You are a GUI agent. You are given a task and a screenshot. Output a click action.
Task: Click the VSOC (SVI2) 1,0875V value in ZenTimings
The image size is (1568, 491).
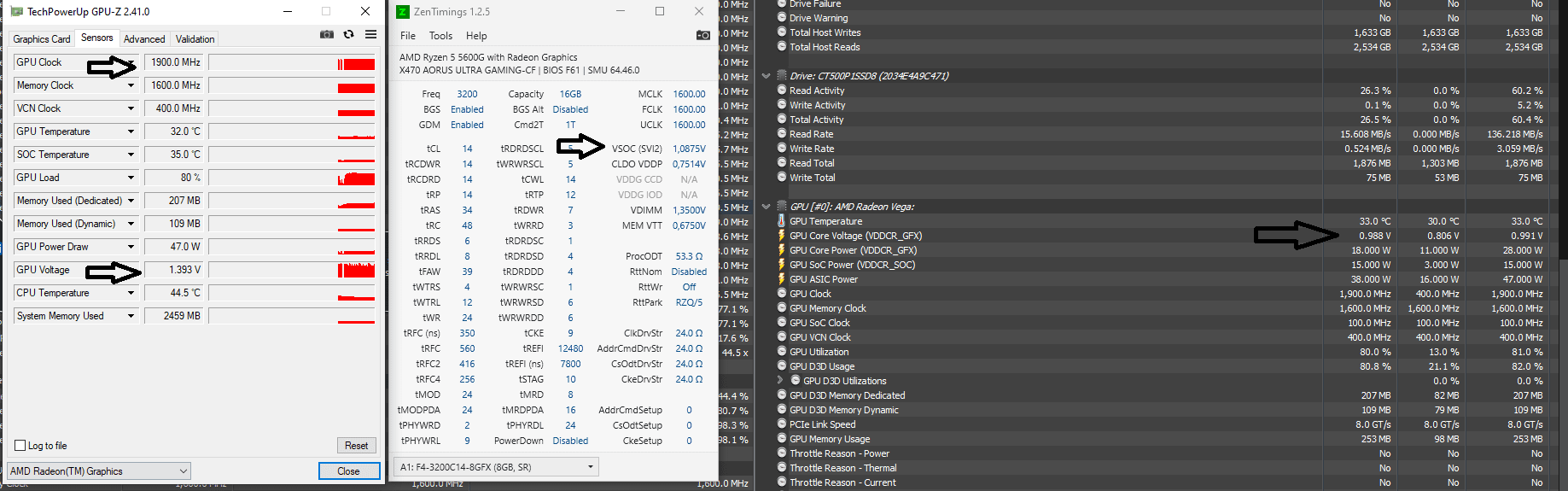tap(689, 149)
